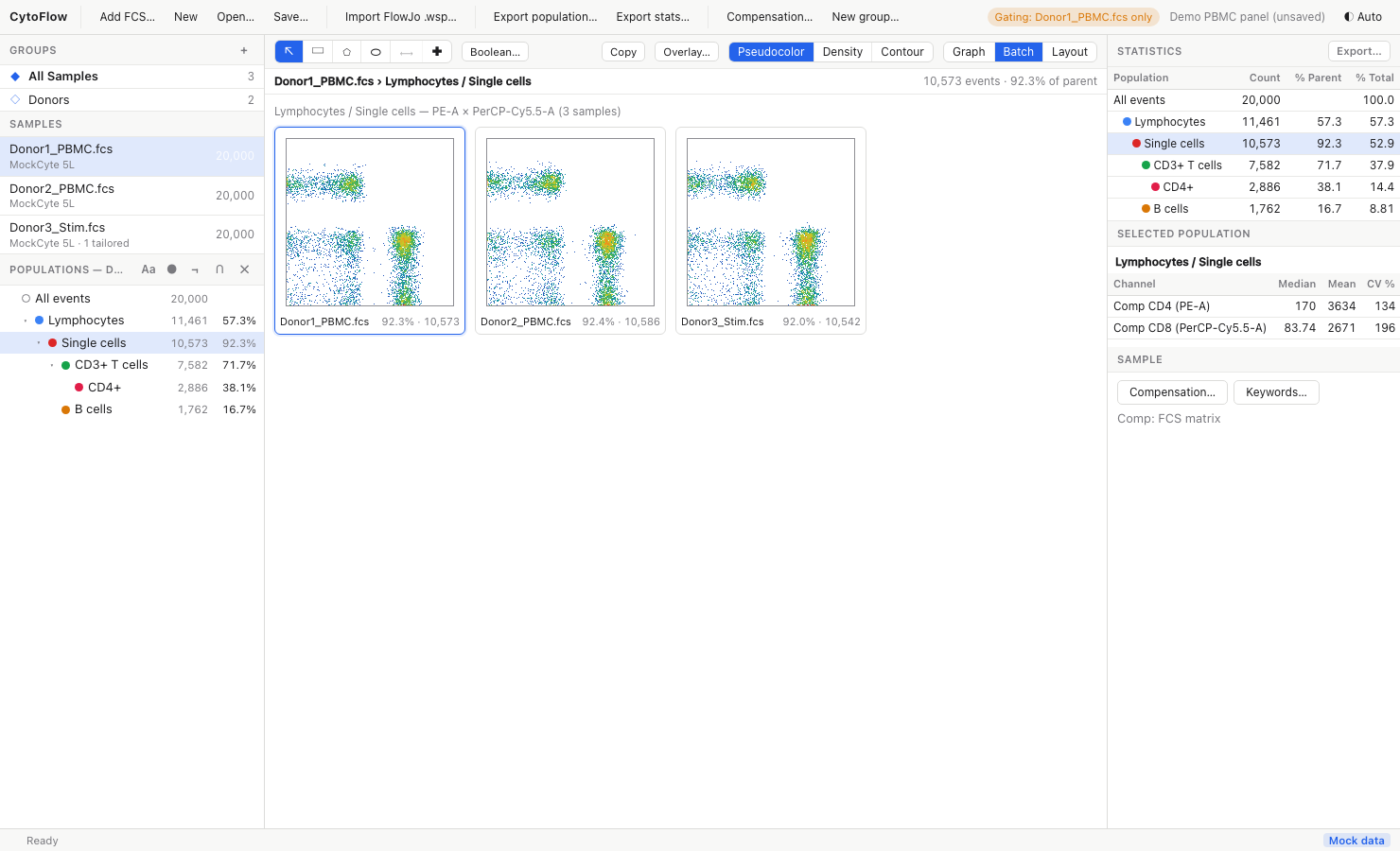Click the Donors outlined diamond icon
The image size is (1400, 851).
point(15,99)
